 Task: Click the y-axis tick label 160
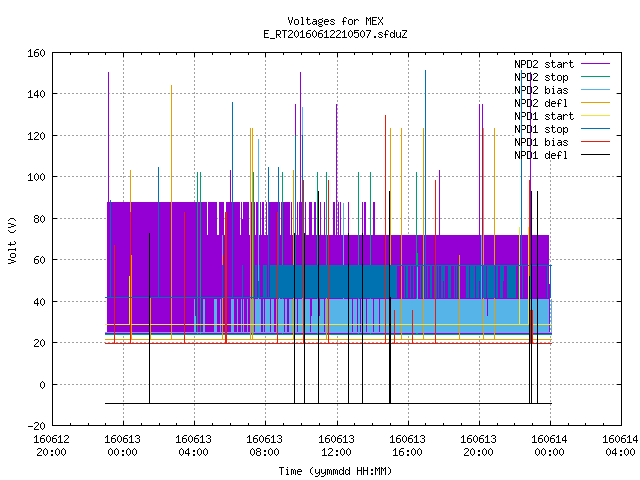(x=36, y=53)
